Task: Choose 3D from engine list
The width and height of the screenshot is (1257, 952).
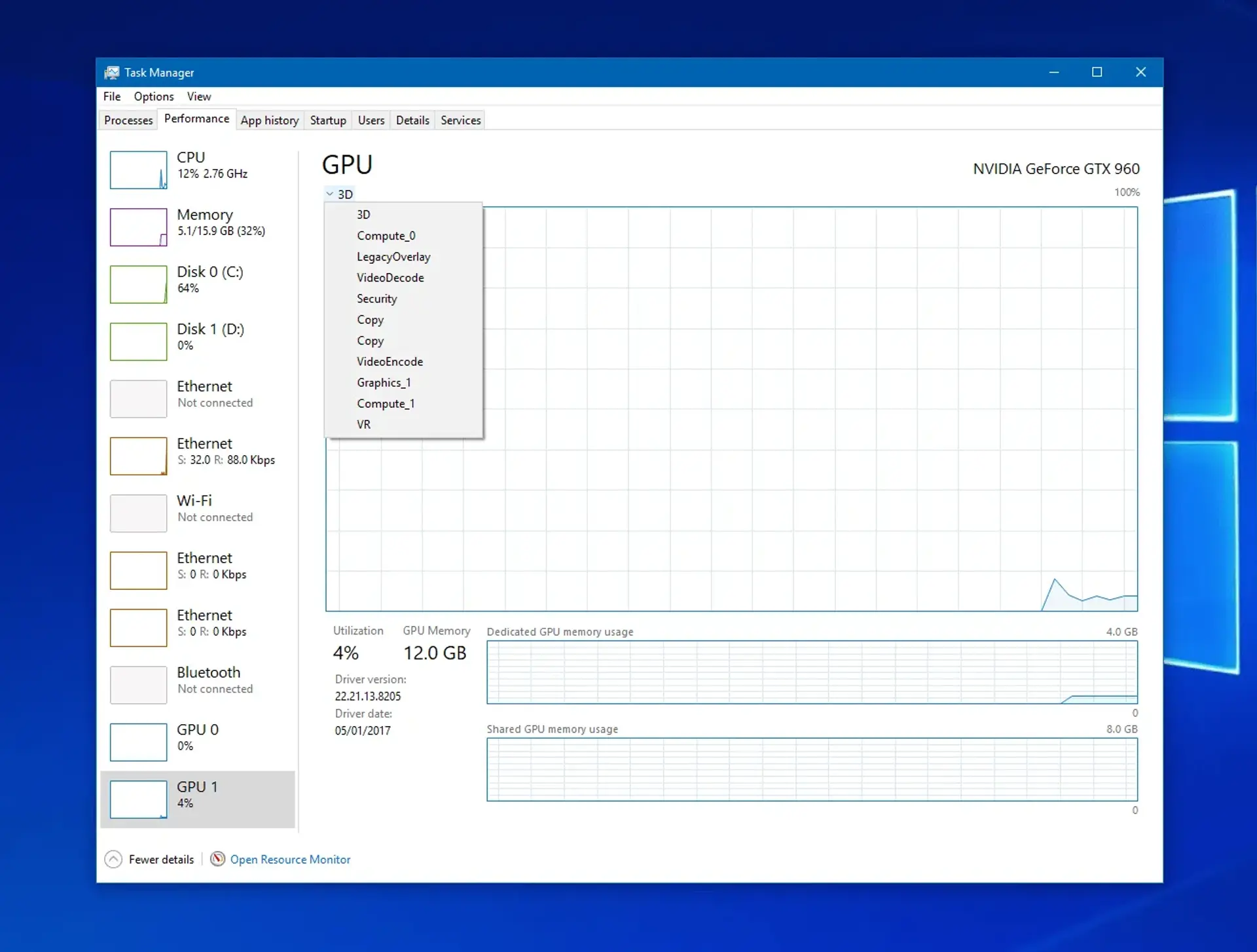Action: [x=404, y=214]
